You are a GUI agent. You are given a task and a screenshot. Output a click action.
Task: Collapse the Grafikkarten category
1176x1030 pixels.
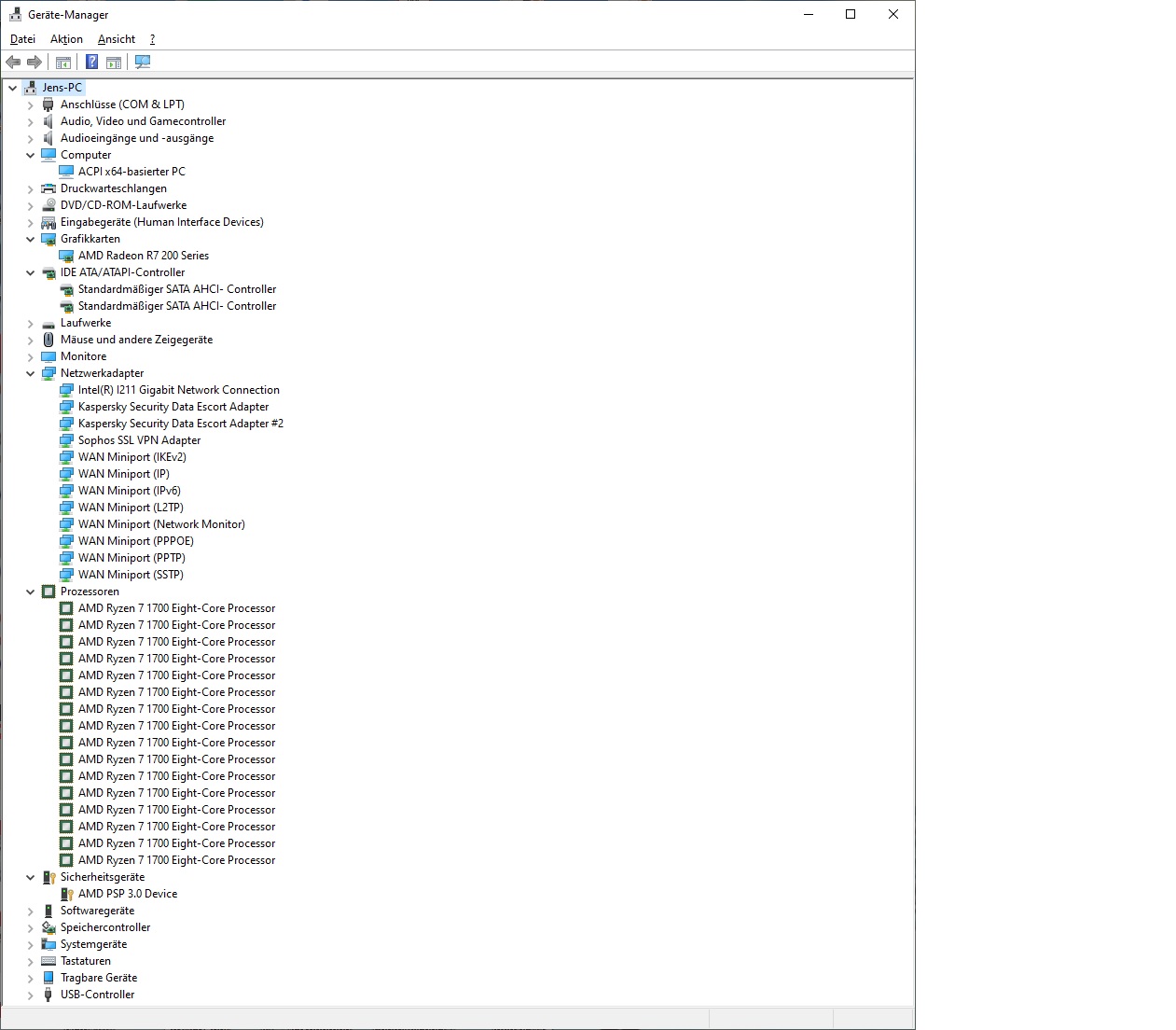30,239
